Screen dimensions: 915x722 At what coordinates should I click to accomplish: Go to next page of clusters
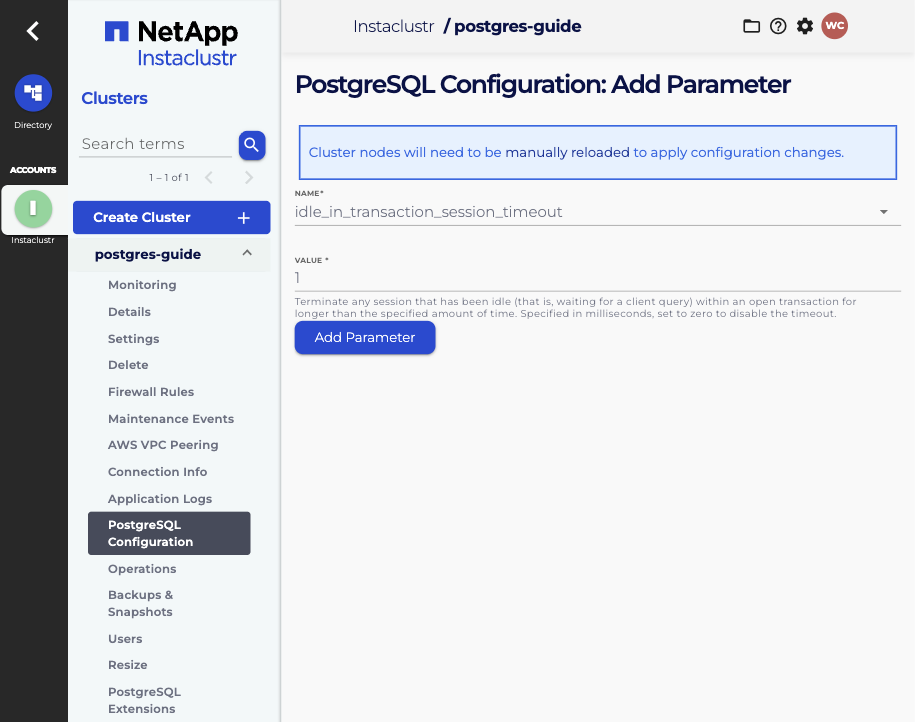point(248,178)
